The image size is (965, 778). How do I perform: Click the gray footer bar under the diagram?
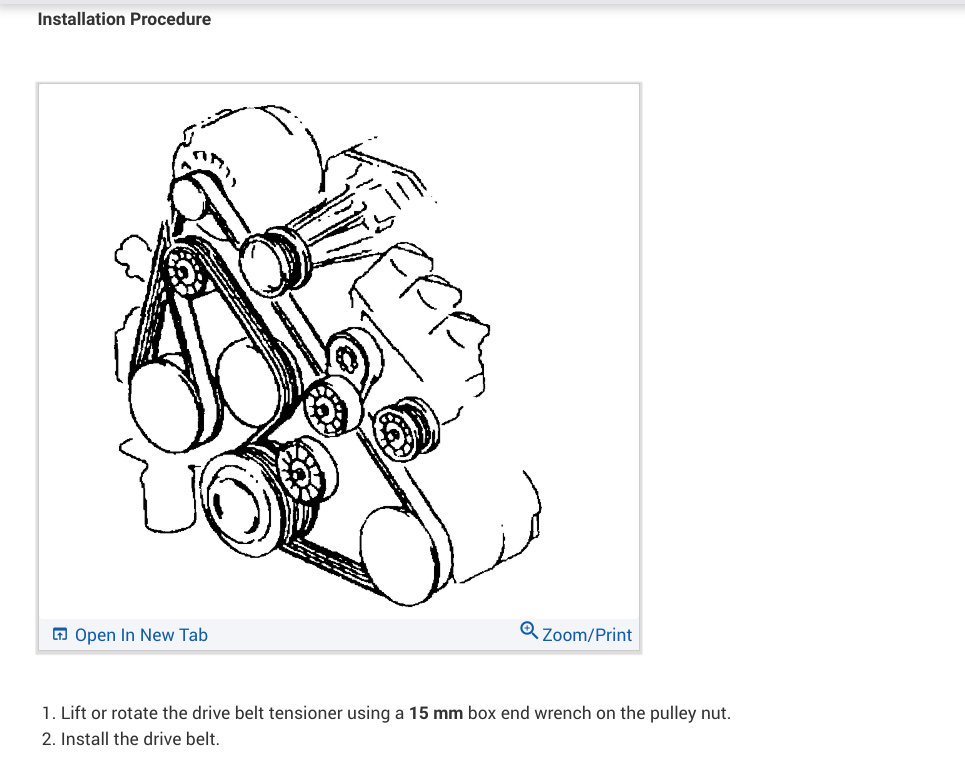point(339,635)
